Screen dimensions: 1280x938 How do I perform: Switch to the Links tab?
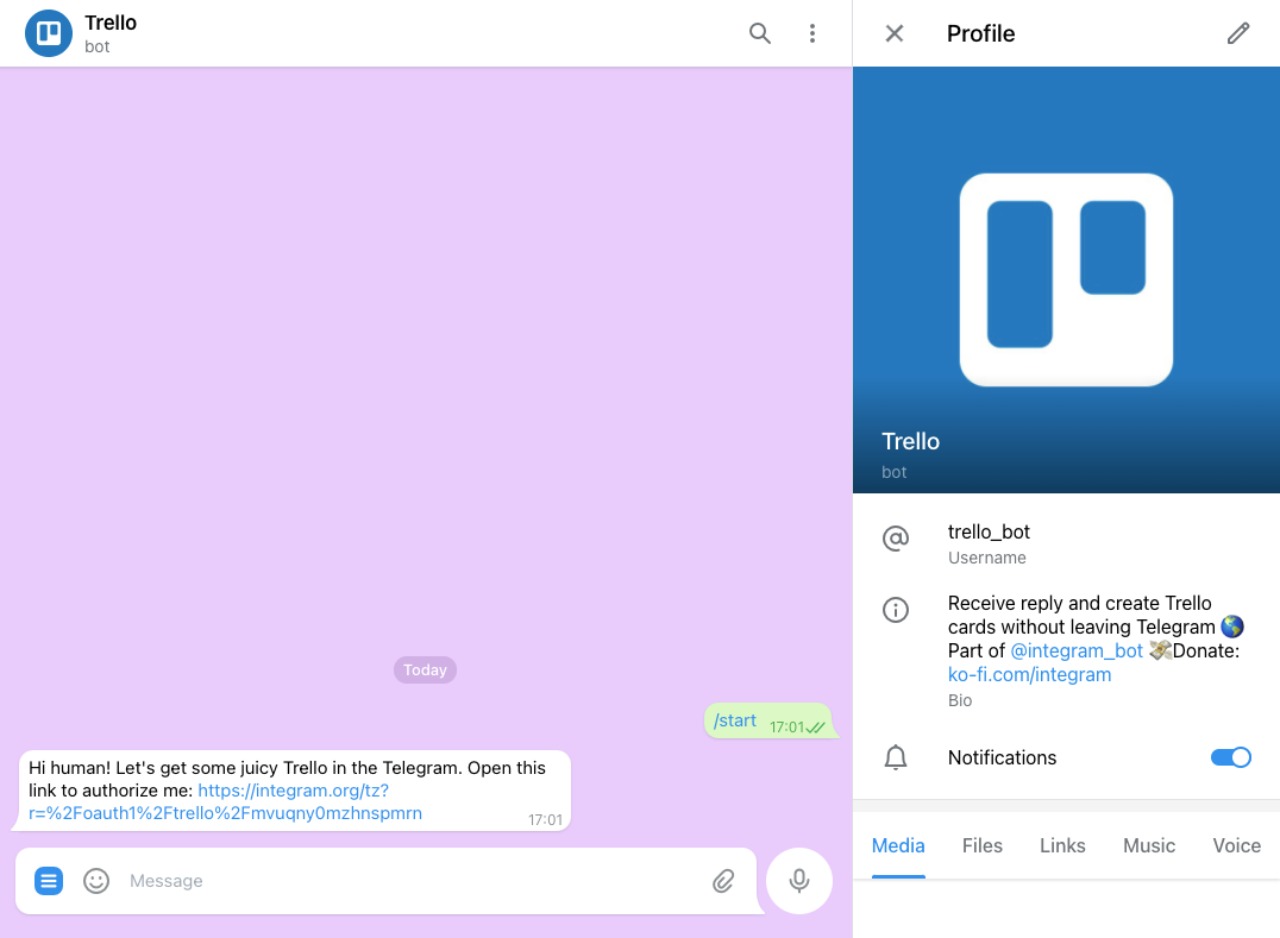(1062, 846)
